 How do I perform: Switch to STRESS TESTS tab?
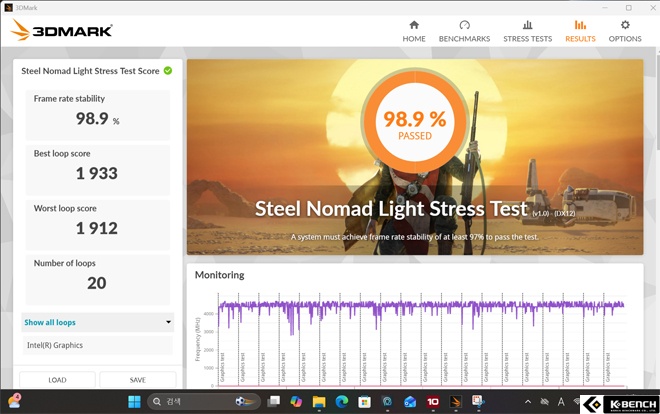click(x=527, y=32)
